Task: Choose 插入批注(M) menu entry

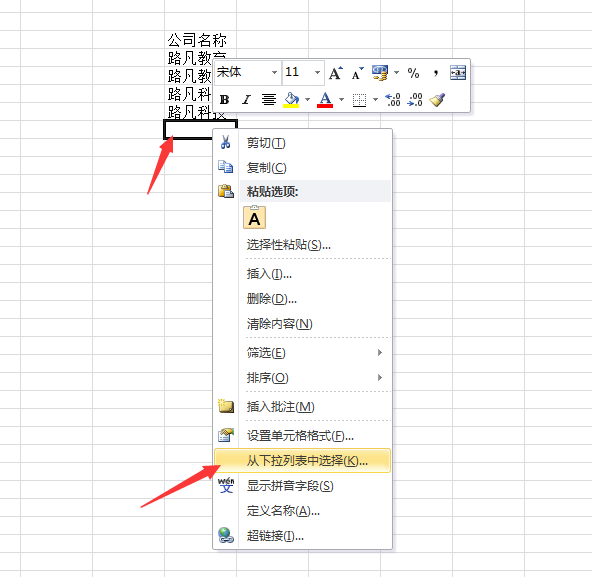Action: (302, 407)
